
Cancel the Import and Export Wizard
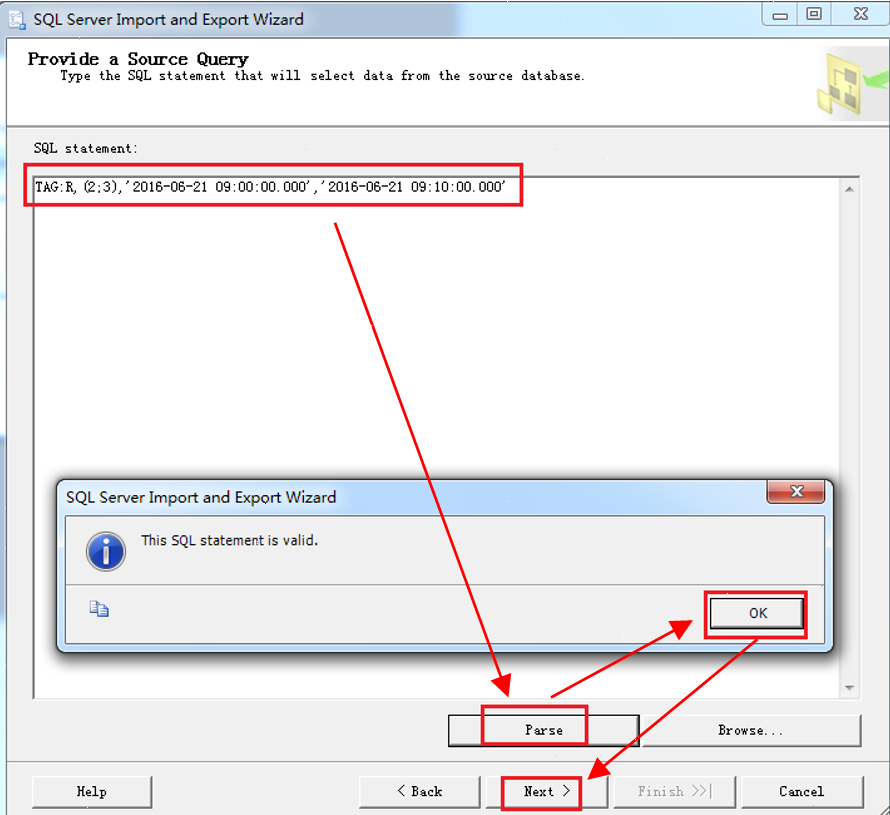[x=801, y=792]
